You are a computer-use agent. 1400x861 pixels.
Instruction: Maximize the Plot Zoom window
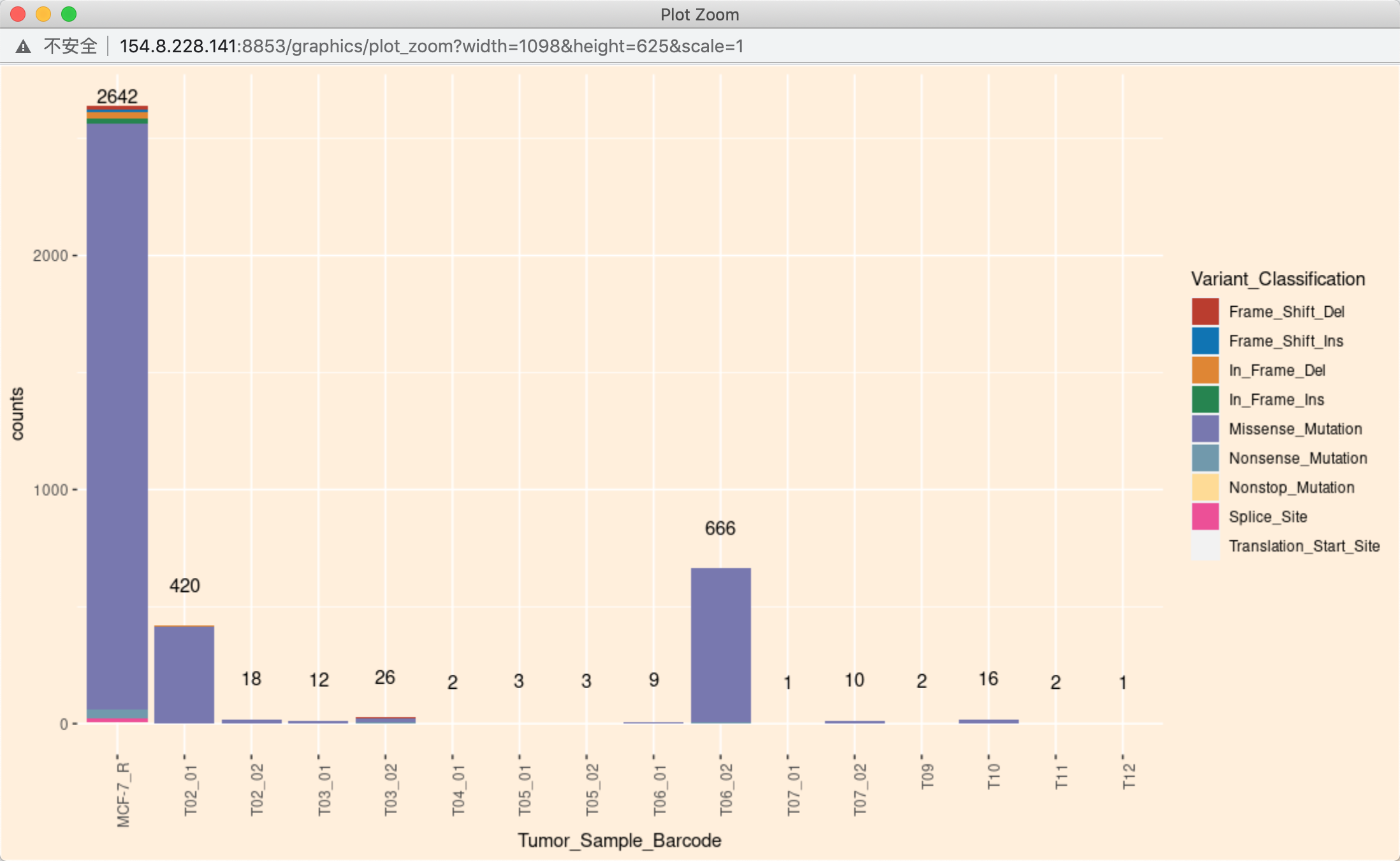click(69, 14)
